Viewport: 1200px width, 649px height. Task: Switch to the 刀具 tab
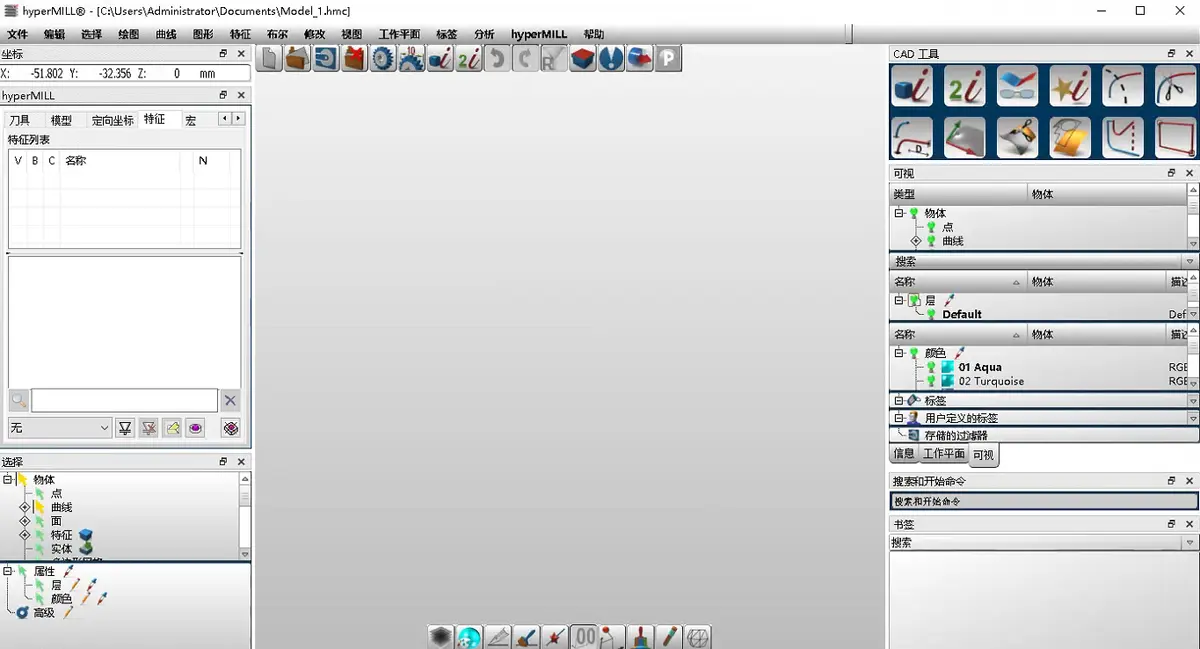20,120
